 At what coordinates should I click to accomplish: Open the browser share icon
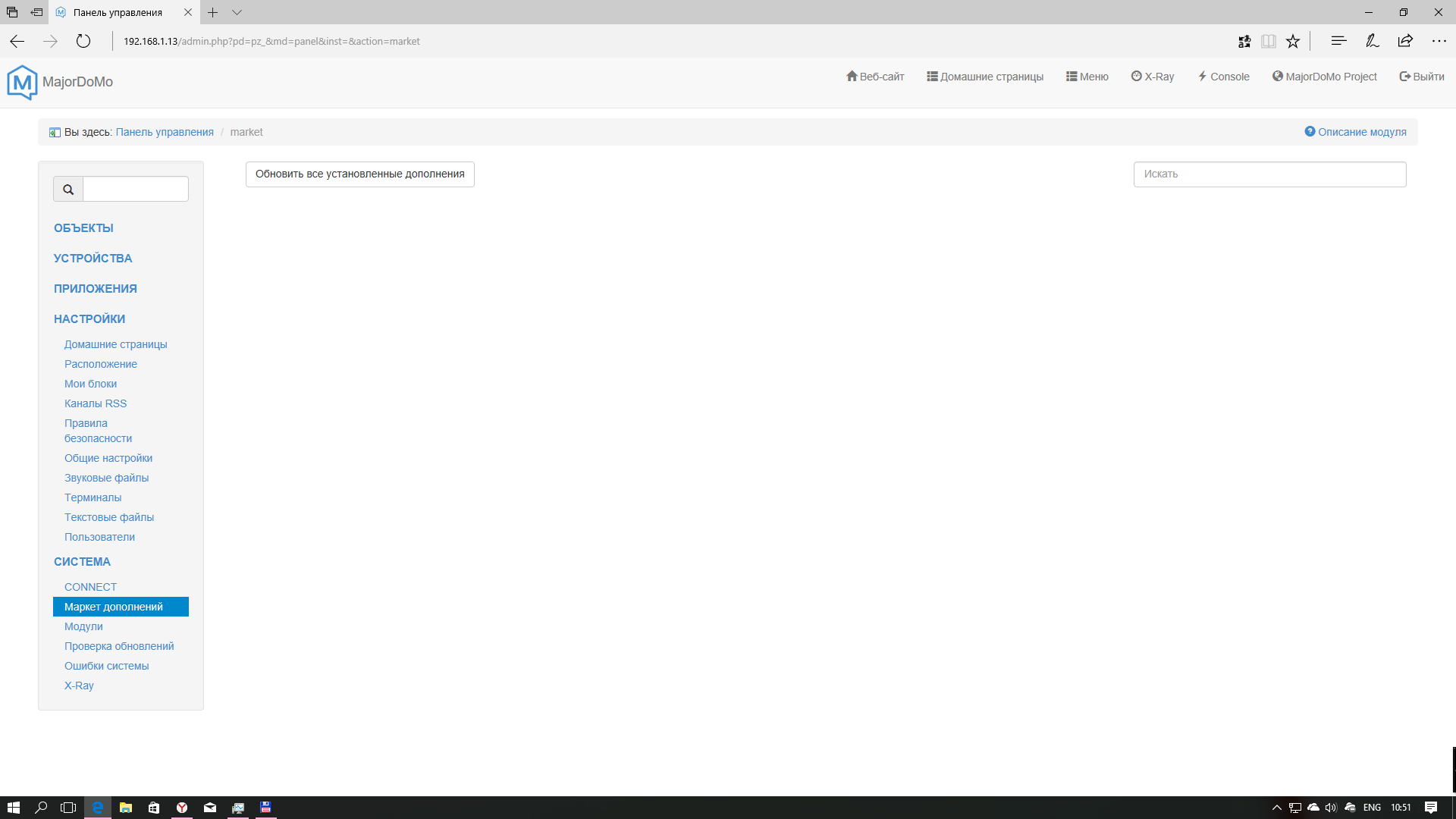coord(1405,41)
